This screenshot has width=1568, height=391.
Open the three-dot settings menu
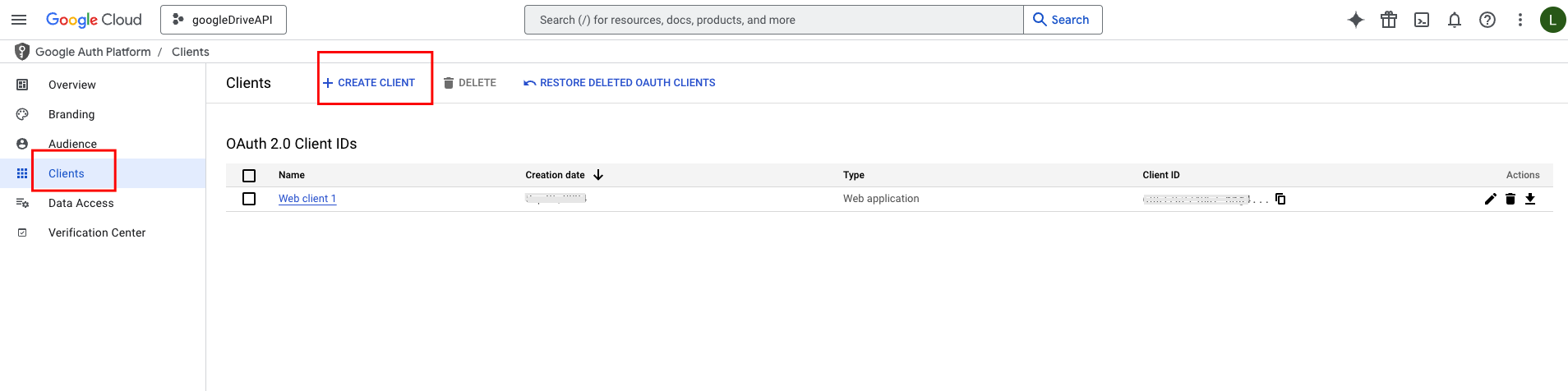pos(1520,20)
